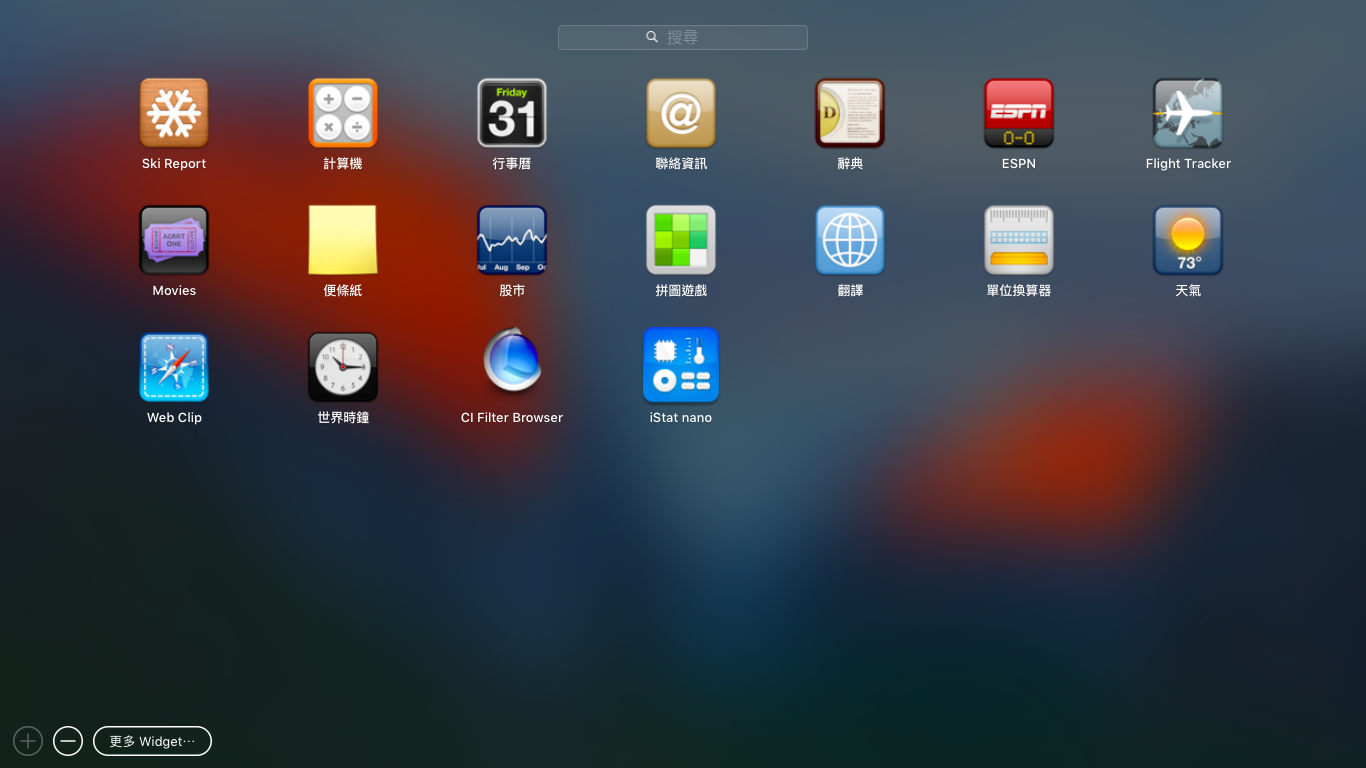The height and width of the screenshot is (768, 1366).
Task: Select the iStat nano widget
Action: tap(681, 365)
